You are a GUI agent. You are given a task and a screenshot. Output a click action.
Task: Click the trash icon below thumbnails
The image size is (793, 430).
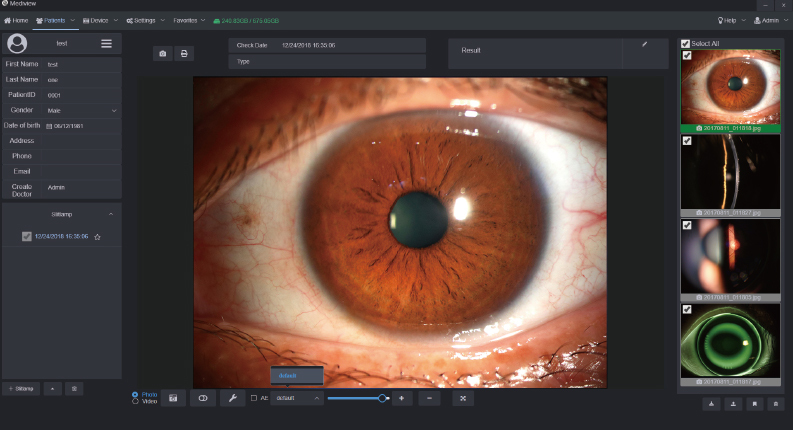pos(776,404)
